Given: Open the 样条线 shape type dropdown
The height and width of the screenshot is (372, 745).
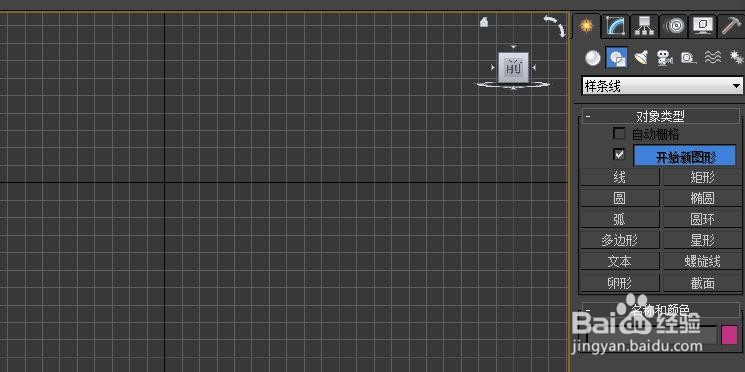Looking at the screenshot, I should pyautogui.click(x=662, y=86).
